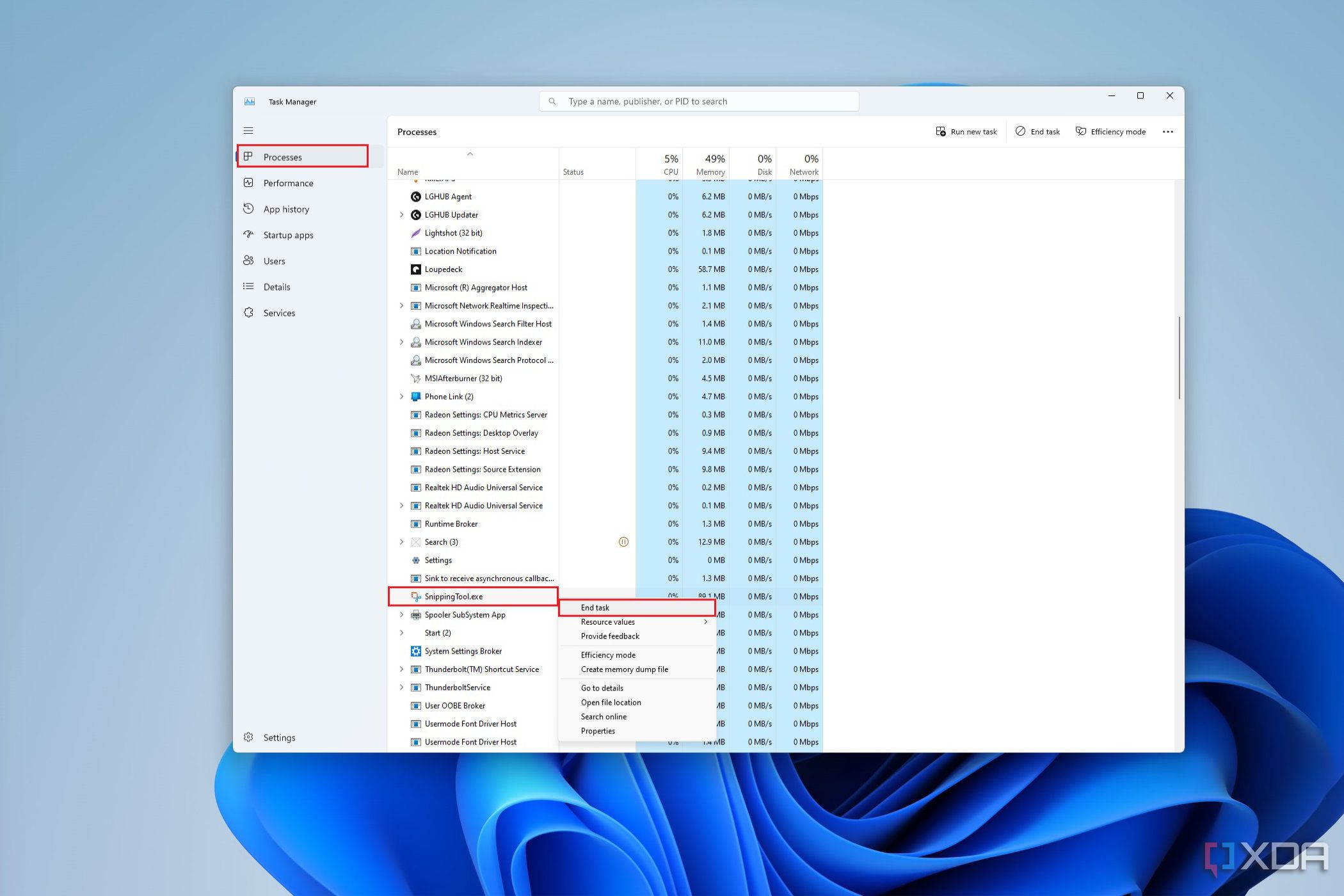
Task: Switch to the Processes page
Action: coord(310,157)
